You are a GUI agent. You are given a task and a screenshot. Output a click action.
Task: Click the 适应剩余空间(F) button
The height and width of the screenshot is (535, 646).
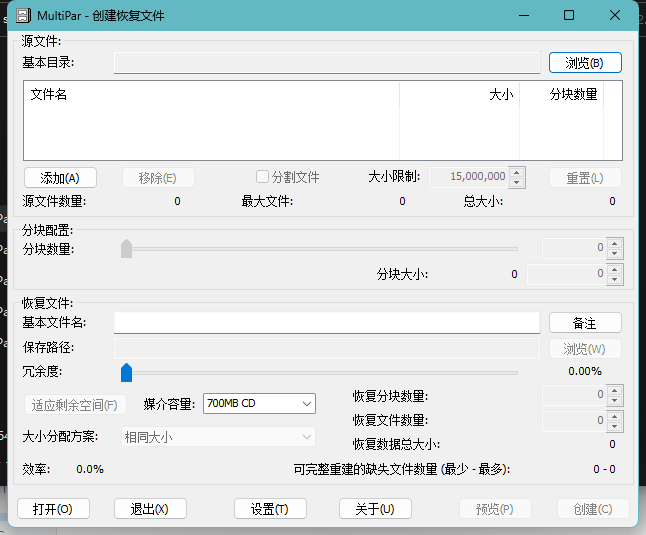tap(75, 405)
